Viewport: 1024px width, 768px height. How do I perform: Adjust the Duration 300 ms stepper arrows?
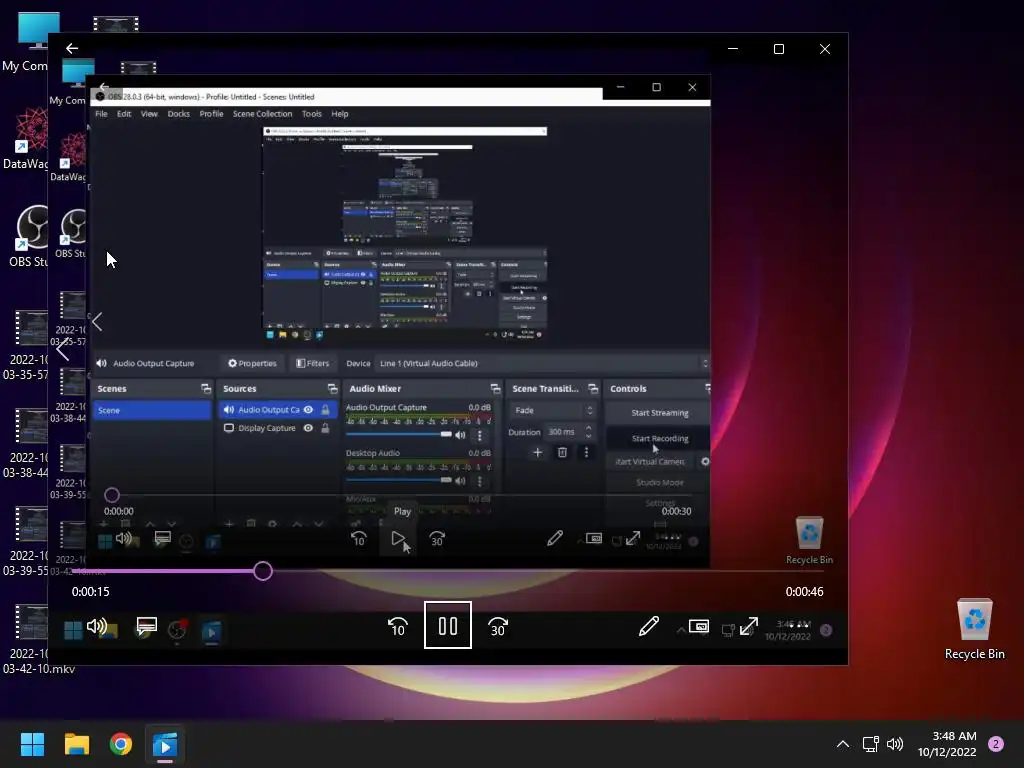point(589,432)
